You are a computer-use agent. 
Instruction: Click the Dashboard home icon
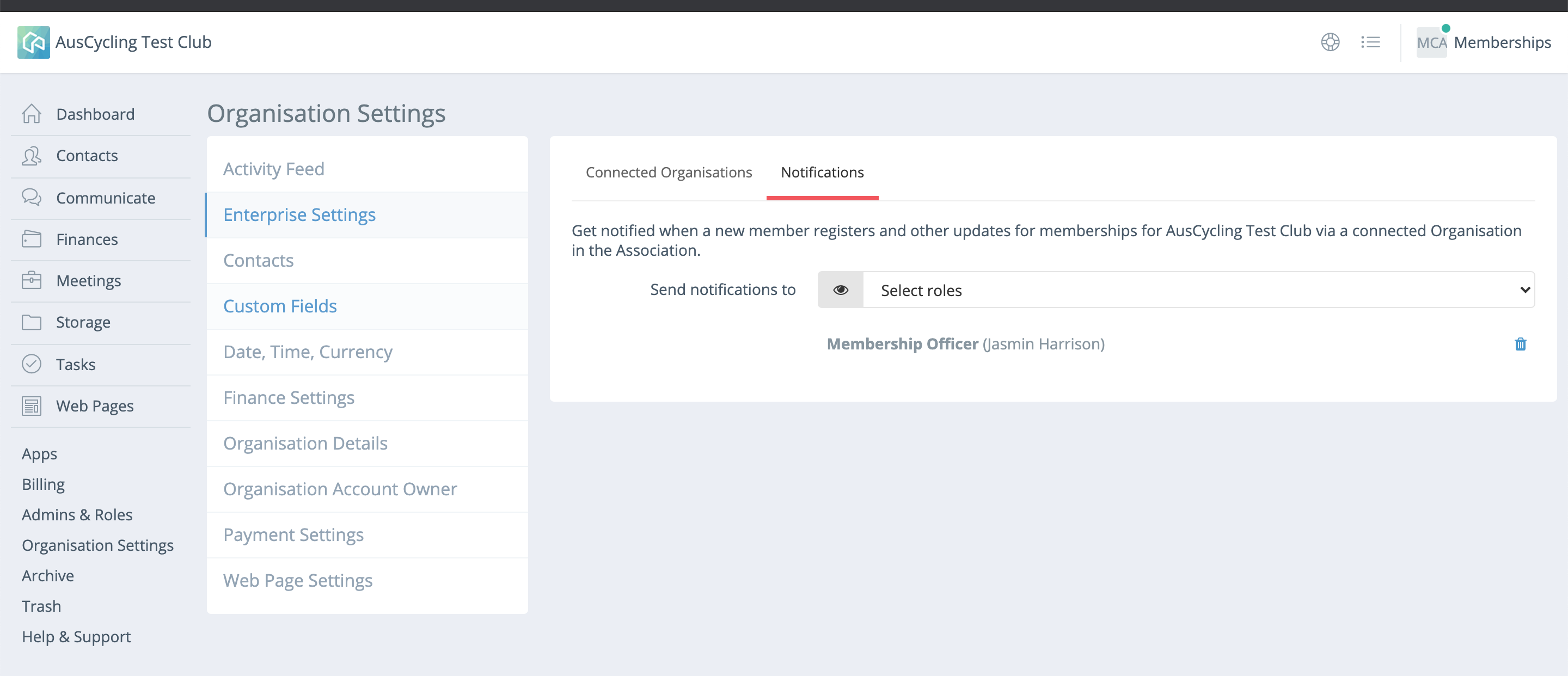point(32,114)
